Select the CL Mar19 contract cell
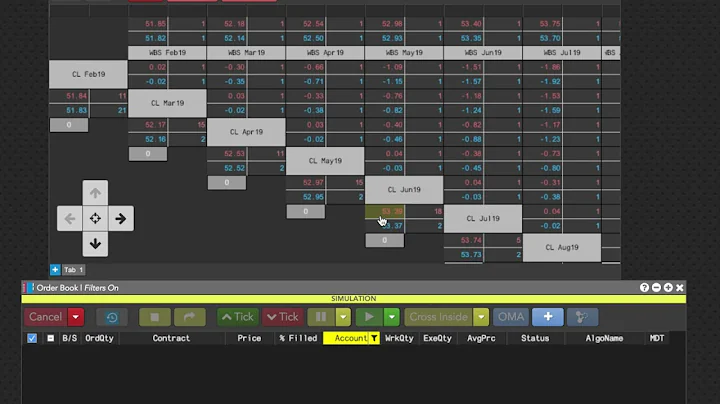This screenshot has height=404, width=720. pyautogui.click(x=167, y=103)
